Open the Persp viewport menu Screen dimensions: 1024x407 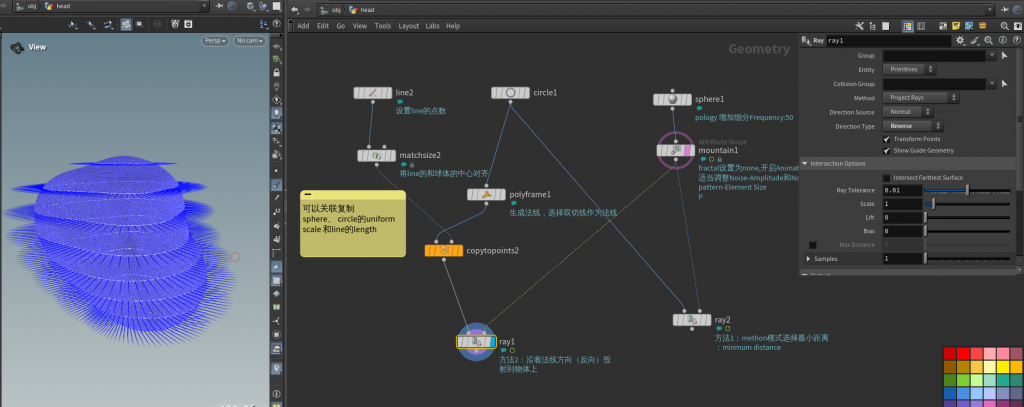[x=214, y=41]
